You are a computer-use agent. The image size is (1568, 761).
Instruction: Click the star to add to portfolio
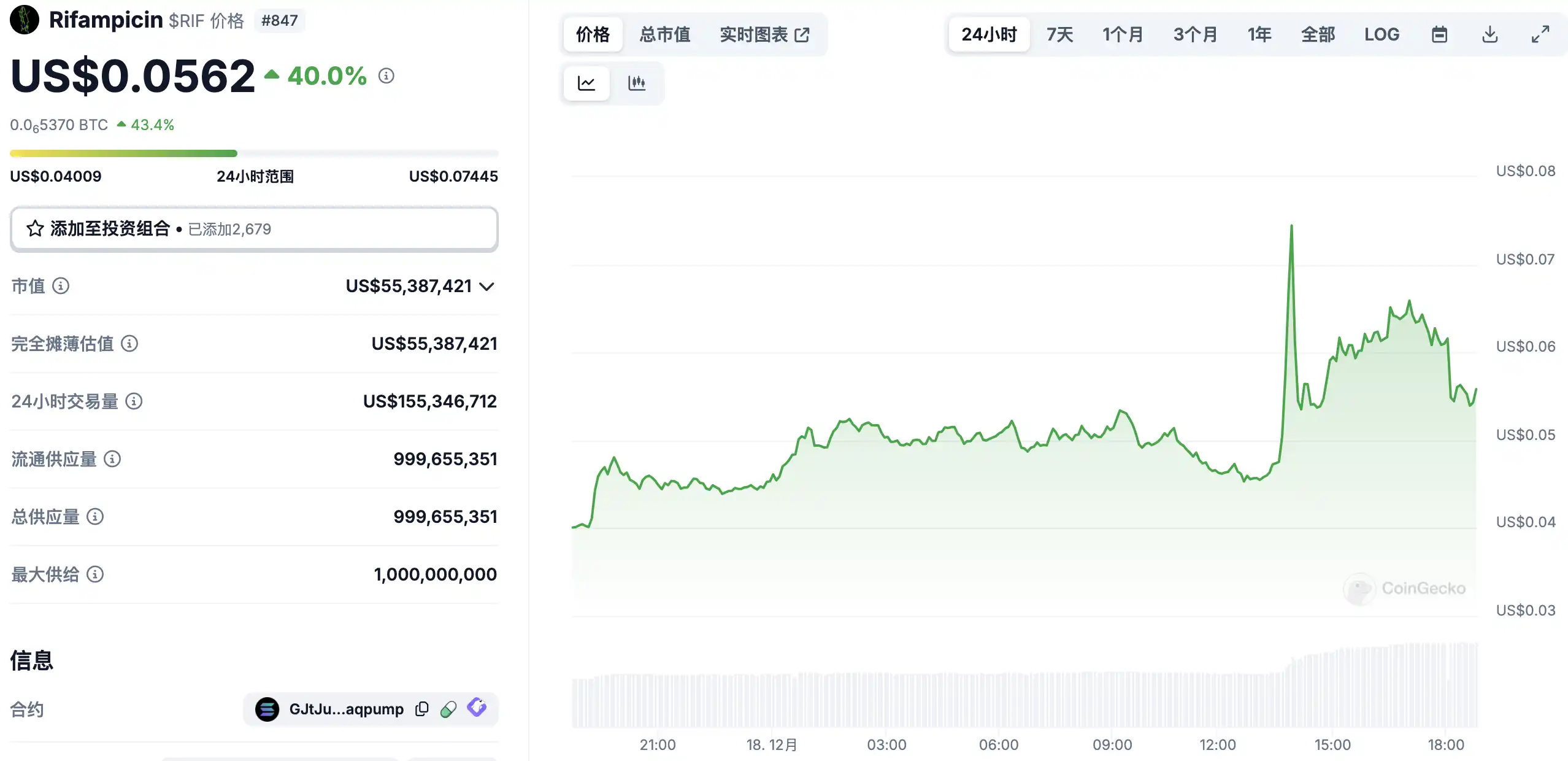point(35,229)
